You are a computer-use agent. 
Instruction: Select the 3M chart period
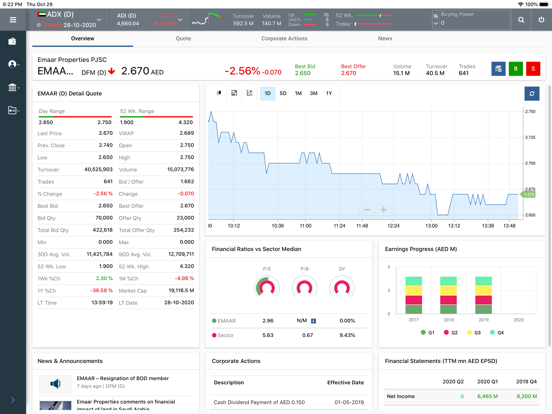tap(314, 93)
